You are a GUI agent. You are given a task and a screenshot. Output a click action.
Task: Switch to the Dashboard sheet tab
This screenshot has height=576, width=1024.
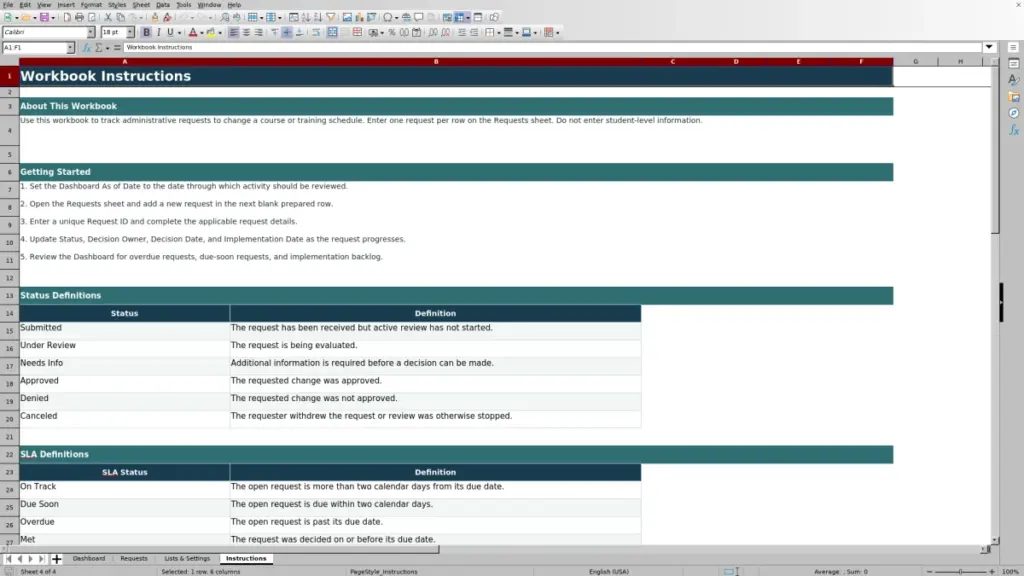89,558
